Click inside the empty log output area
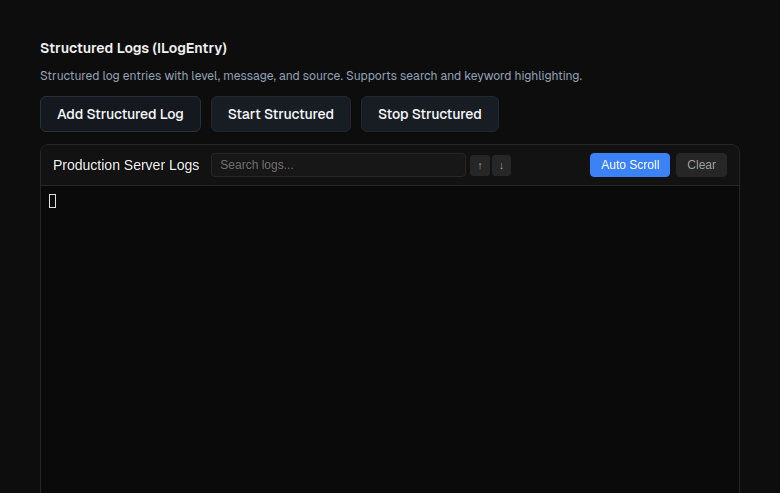Viewport: 780px width, 493px height. point(390,340)
